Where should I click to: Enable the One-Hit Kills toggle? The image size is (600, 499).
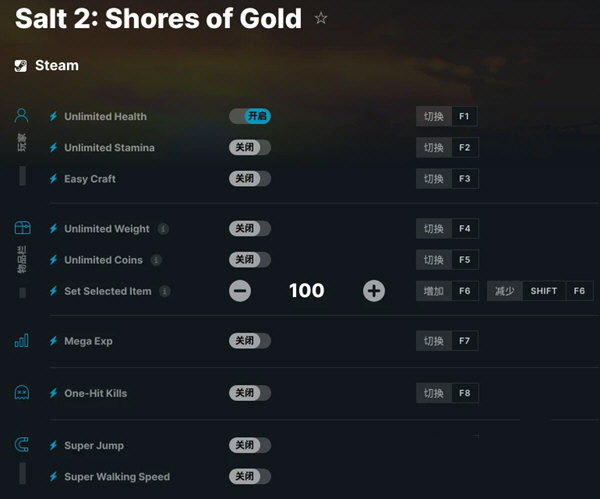coord(250,393)
